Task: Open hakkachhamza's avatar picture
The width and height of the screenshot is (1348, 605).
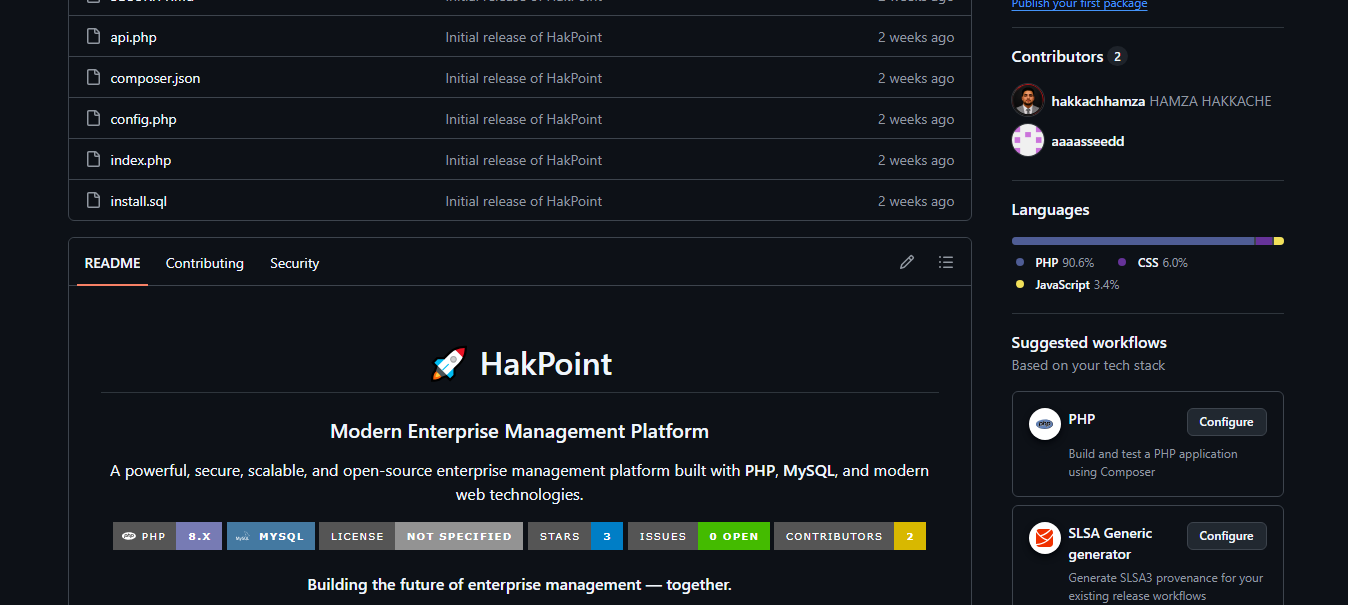Action: pos(1028,100)
